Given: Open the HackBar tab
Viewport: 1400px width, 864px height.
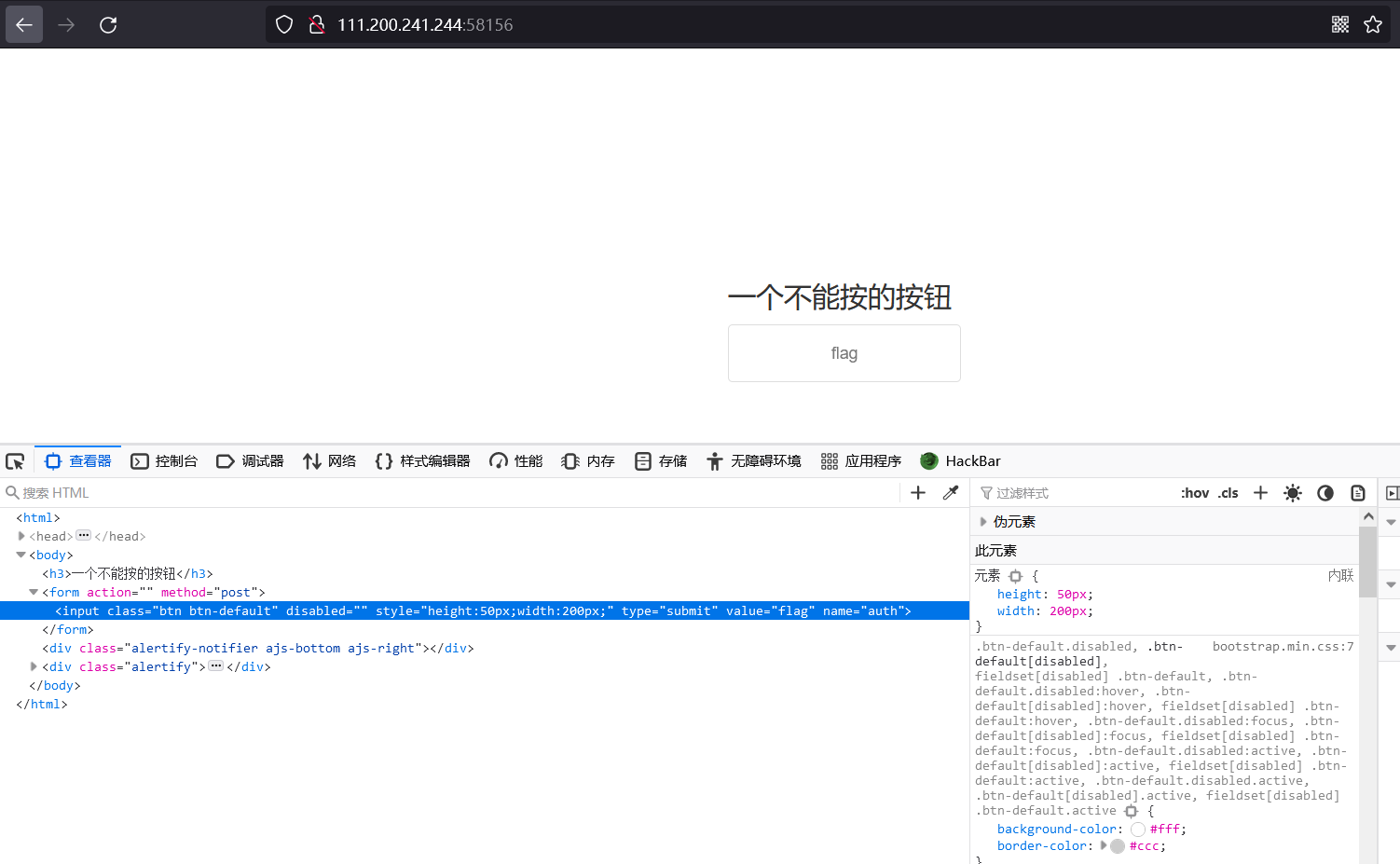Looking at the screenshot, I should pos(960,461).
